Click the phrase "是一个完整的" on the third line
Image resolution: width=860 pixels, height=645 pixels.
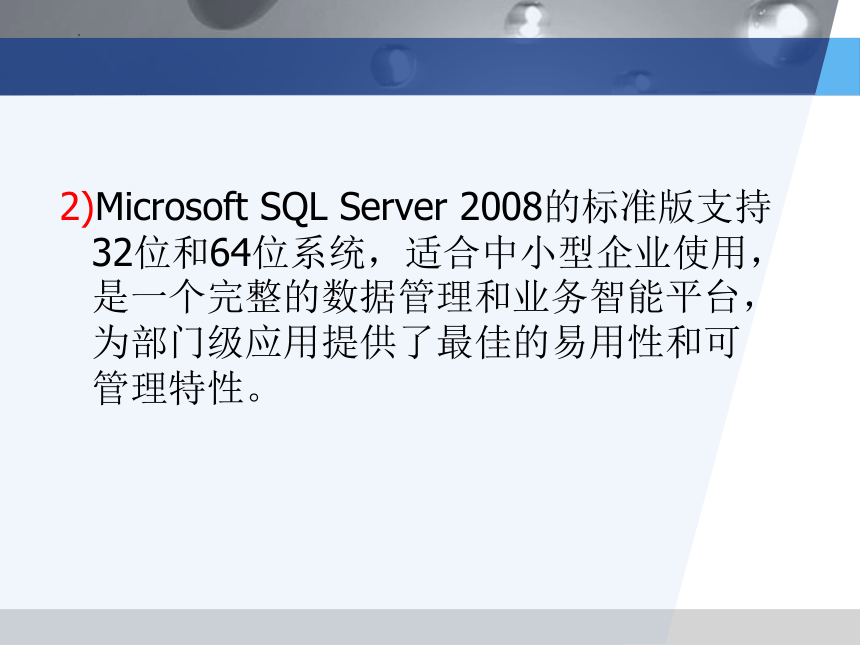pyautogui.click(x=206, y=298)
